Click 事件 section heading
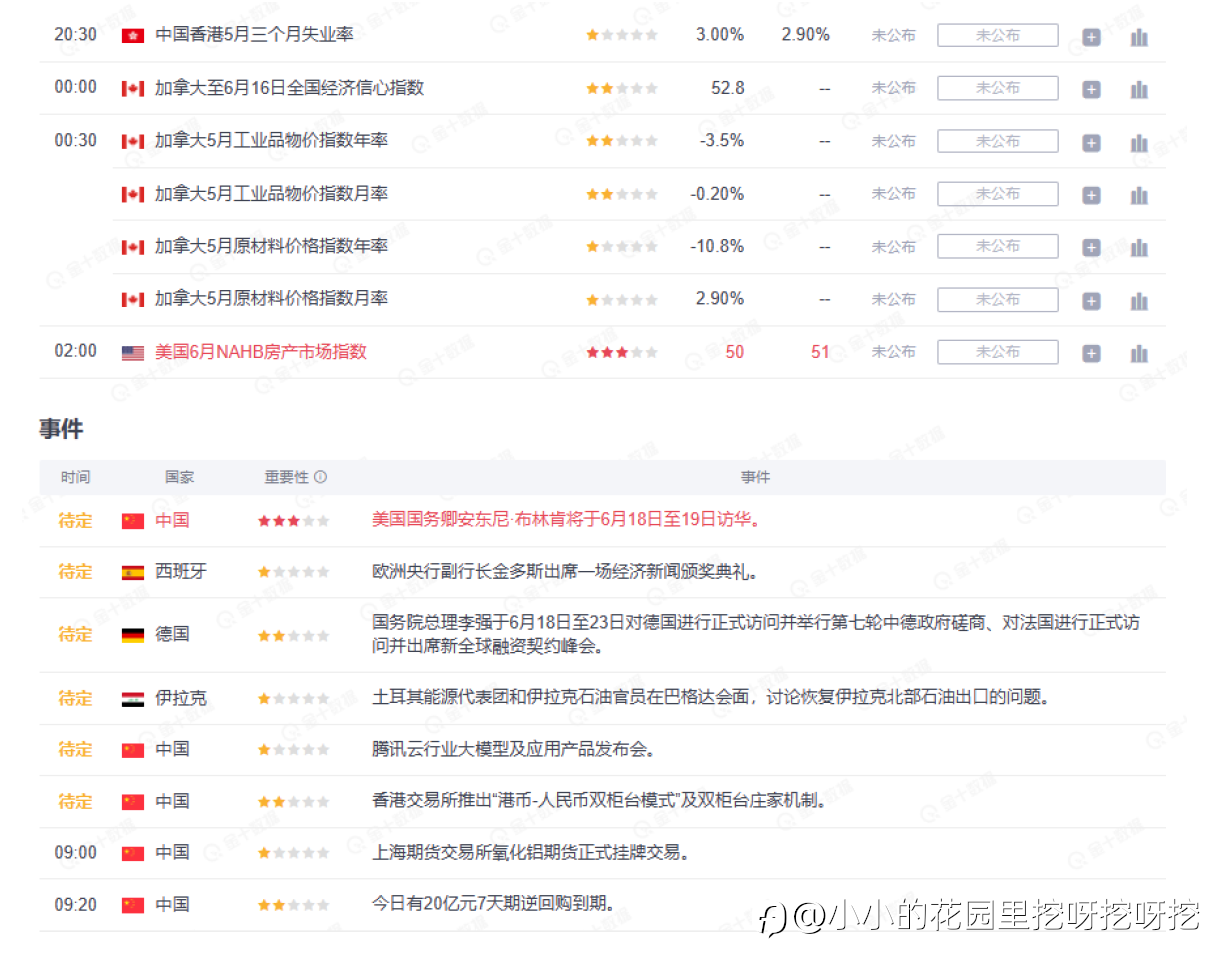This screenshot has height=972, width=1213. [x=61, y=430]
